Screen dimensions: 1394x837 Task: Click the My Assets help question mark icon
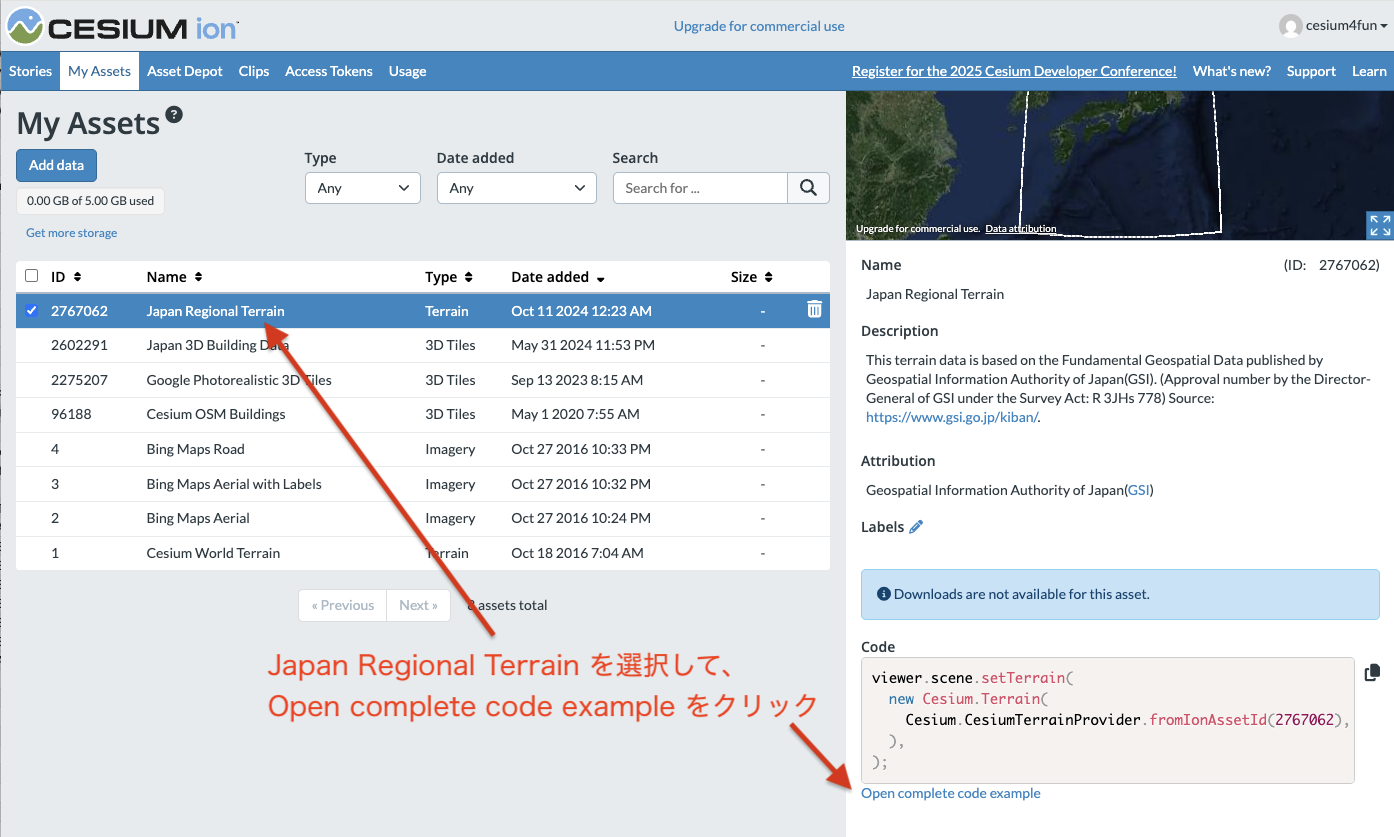[176, 116]
